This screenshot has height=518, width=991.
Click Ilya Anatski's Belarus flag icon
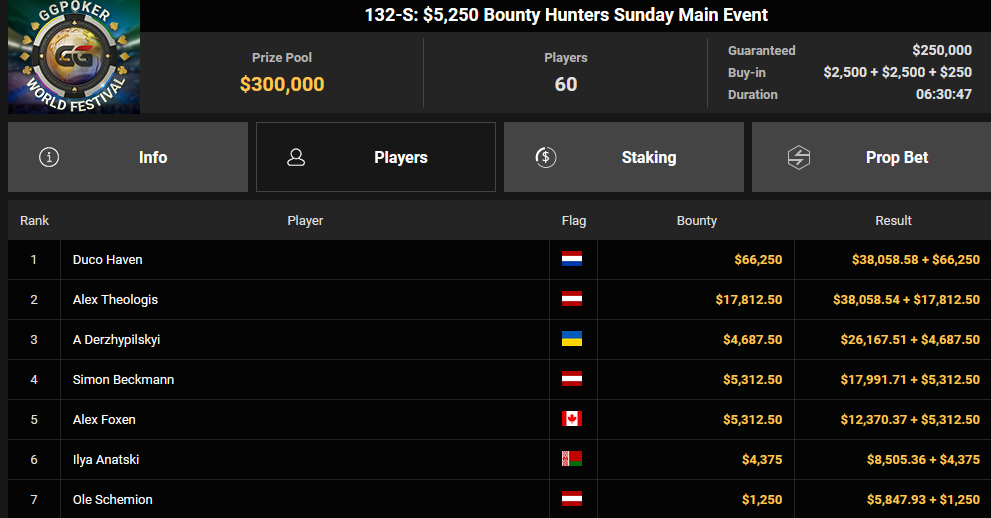[572, 459]
